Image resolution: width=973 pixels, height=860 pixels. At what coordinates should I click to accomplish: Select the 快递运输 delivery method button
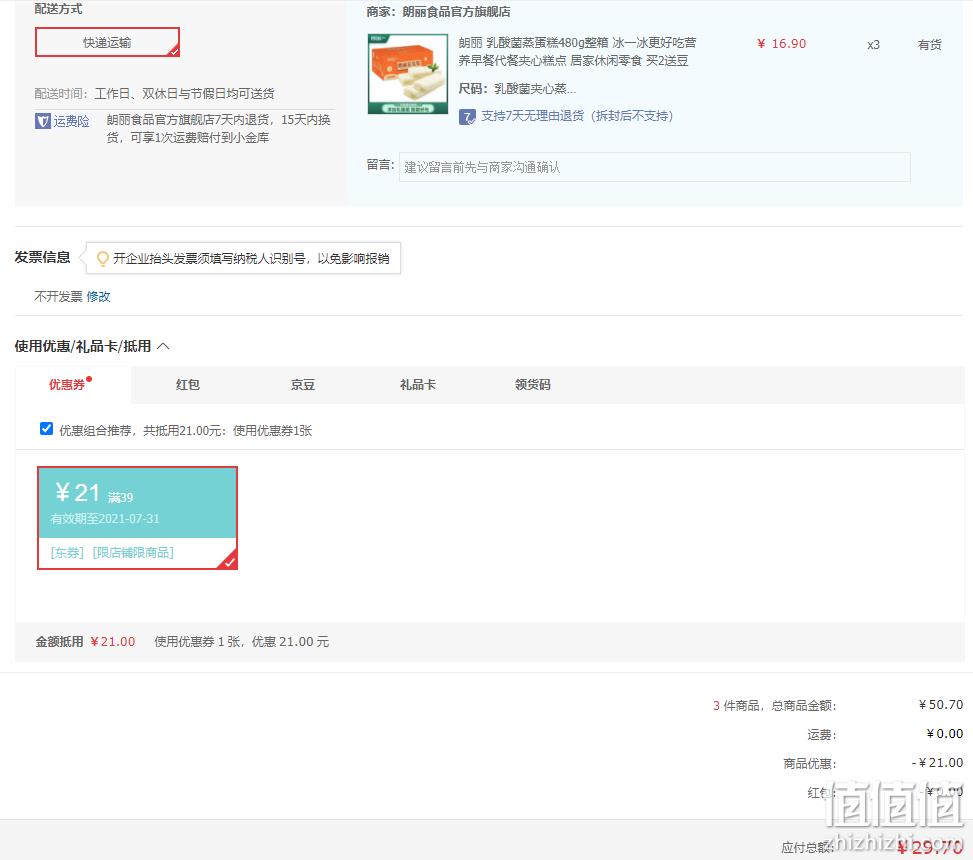point(107,42)
